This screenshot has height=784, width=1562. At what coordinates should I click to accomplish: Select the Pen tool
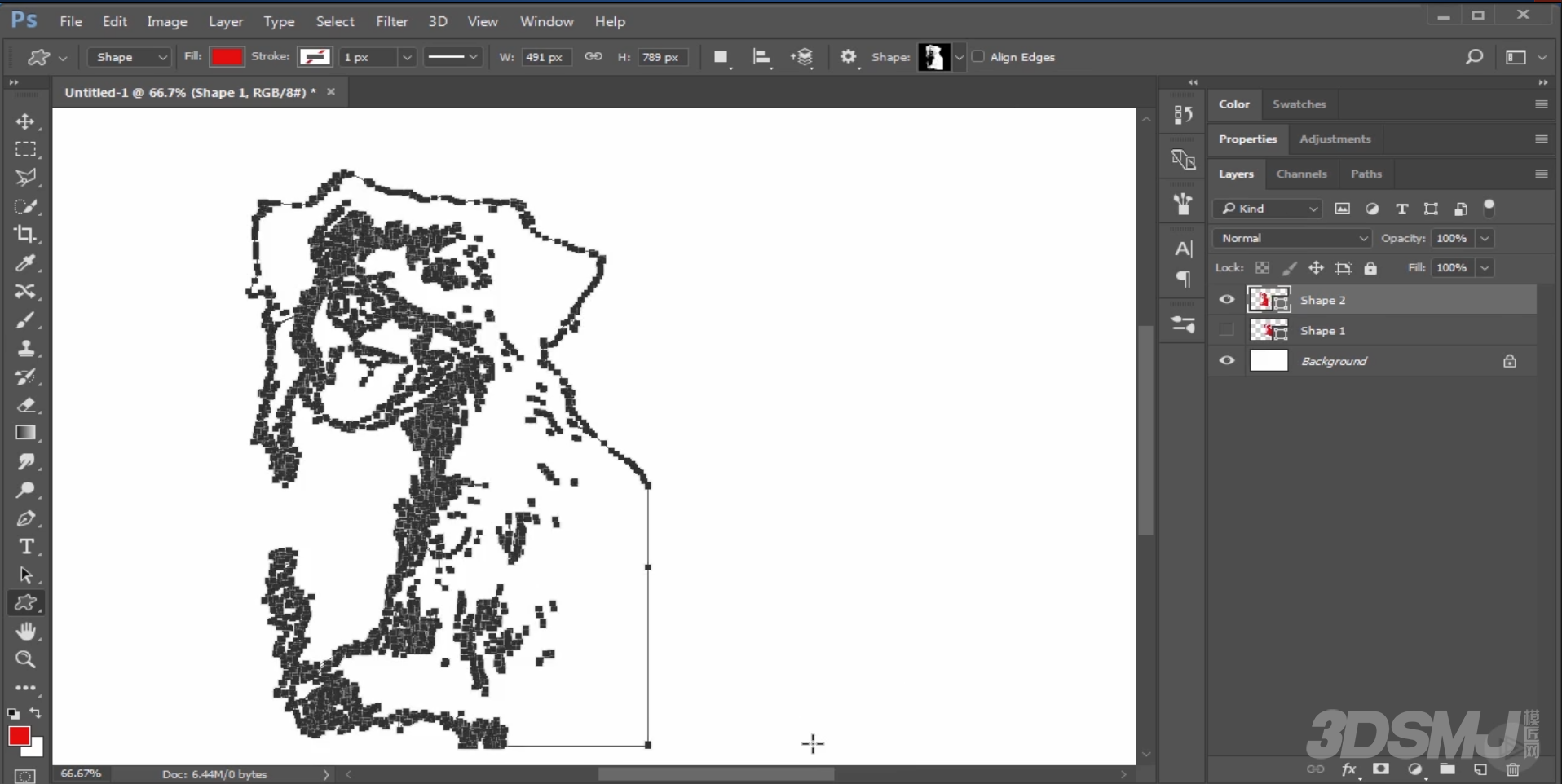(x=25, y=518)
